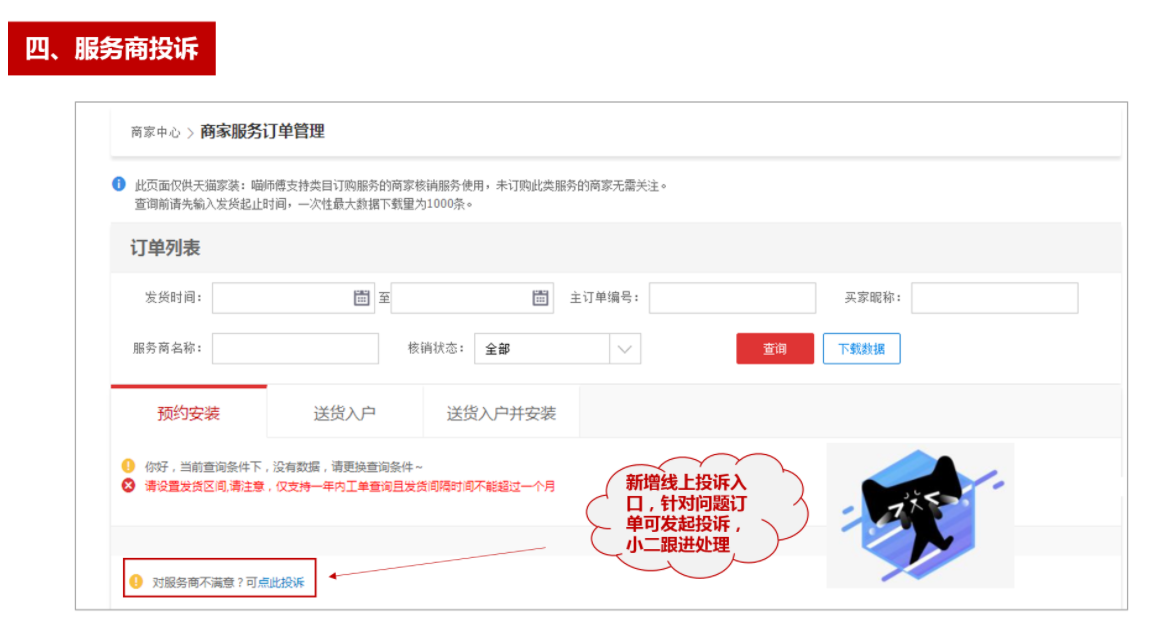Focus the 主订单编号 input field

pos(732,298)
